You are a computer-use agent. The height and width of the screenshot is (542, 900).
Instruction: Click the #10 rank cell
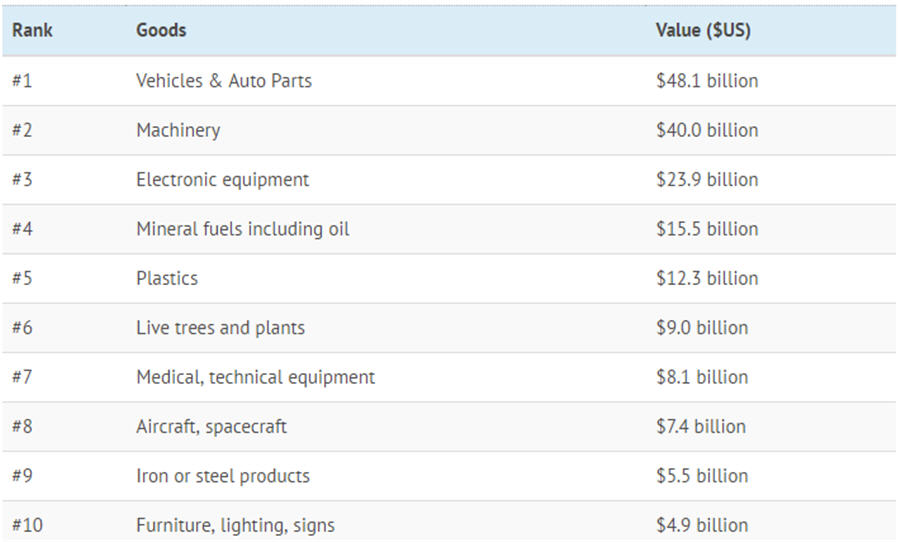click(x=27, y=525)
